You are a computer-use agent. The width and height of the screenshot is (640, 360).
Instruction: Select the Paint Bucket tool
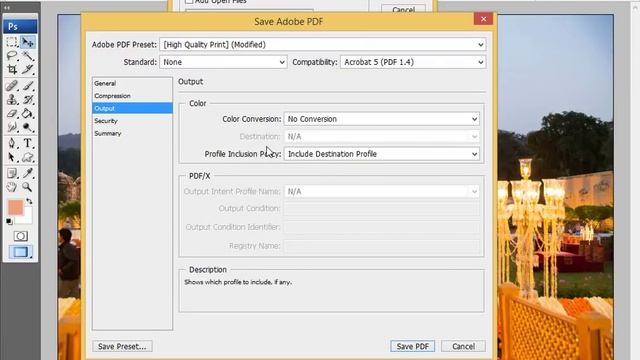click(28, 113)
